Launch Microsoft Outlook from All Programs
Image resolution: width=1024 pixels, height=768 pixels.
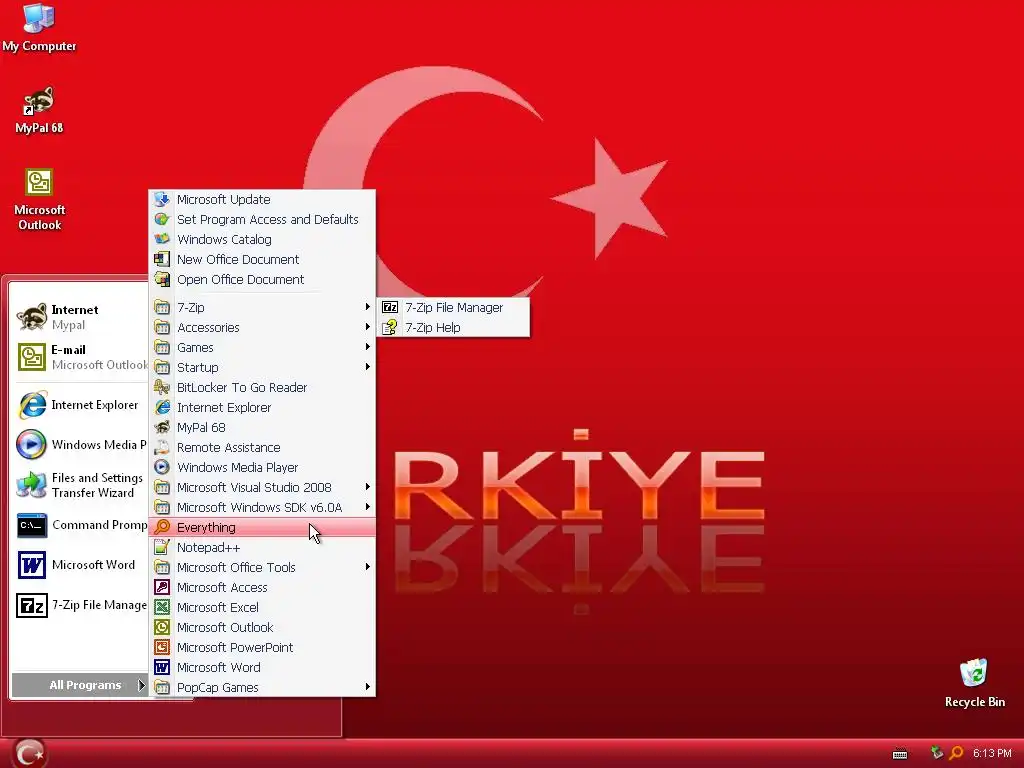263,628
